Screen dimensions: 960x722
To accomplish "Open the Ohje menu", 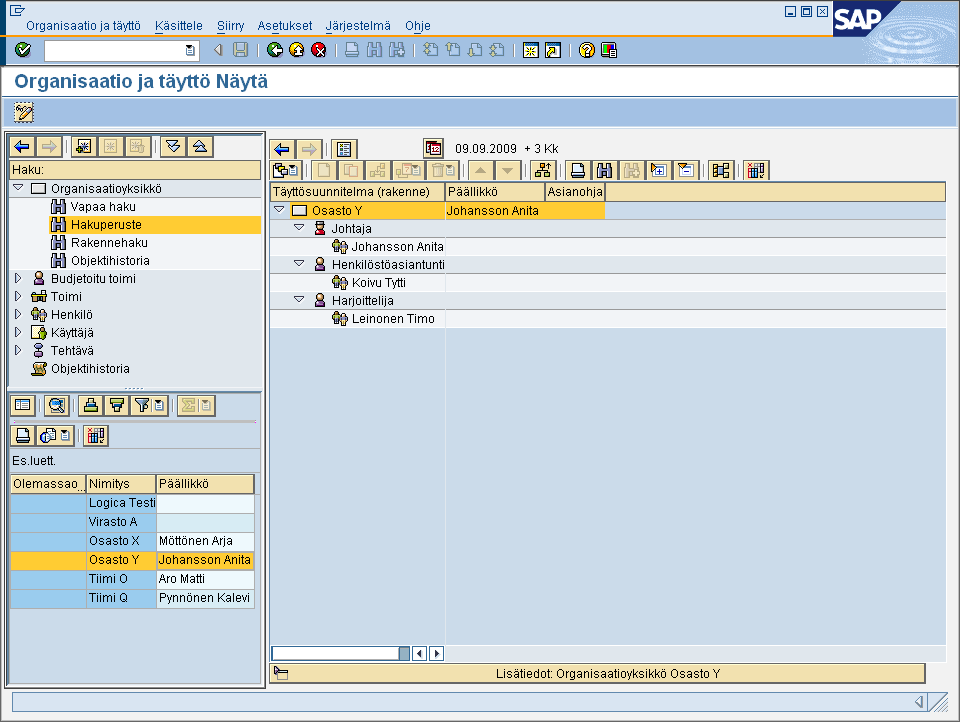I will [418, 26].
